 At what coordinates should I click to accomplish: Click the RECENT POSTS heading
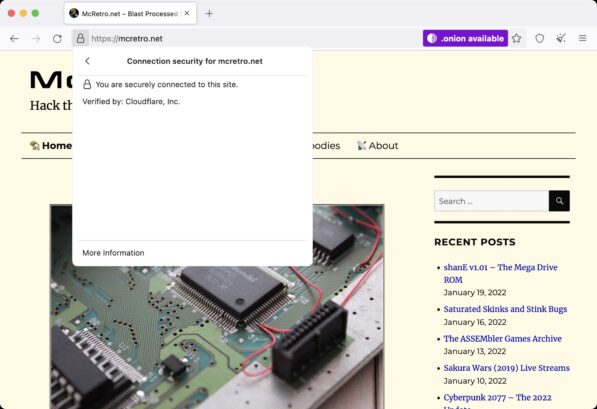475,242
